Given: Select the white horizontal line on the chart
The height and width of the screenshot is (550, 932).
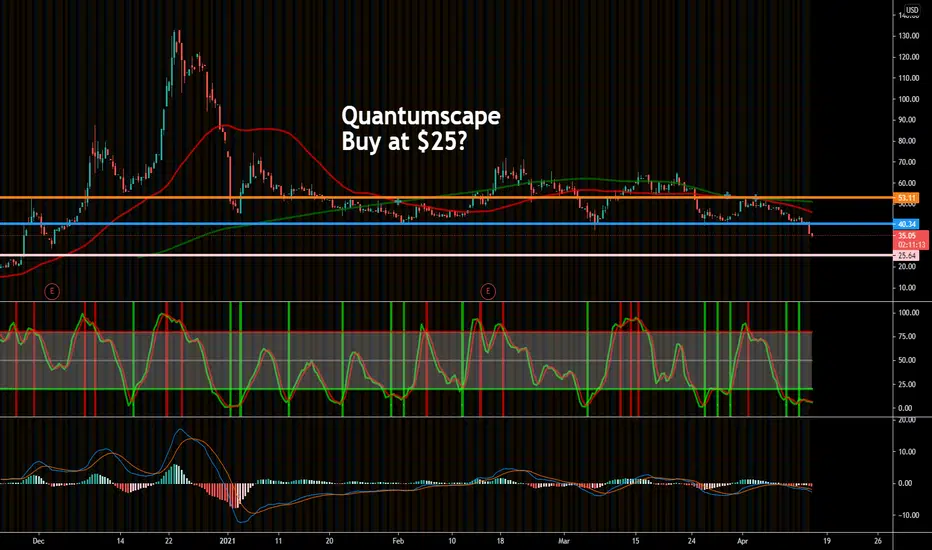Looking at the screenshot, I should pyautogui.click(x=446, y=256).
